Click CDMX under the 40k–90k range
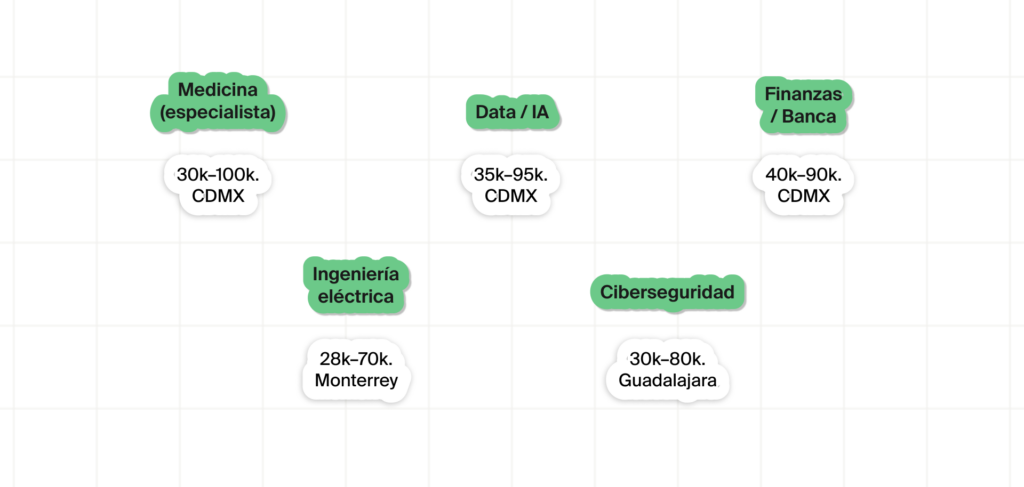This screenshot has height=487, width=1024. click(x=803, y=196)
